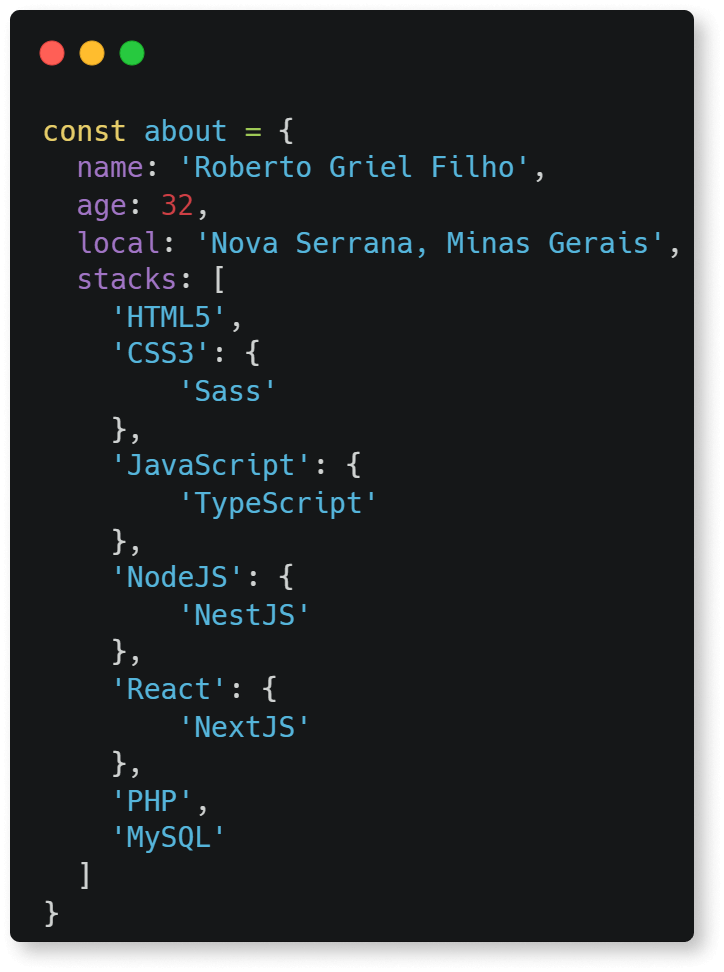
Task: Click the 'PHP' stack entry
Action: tap(152, 802)
